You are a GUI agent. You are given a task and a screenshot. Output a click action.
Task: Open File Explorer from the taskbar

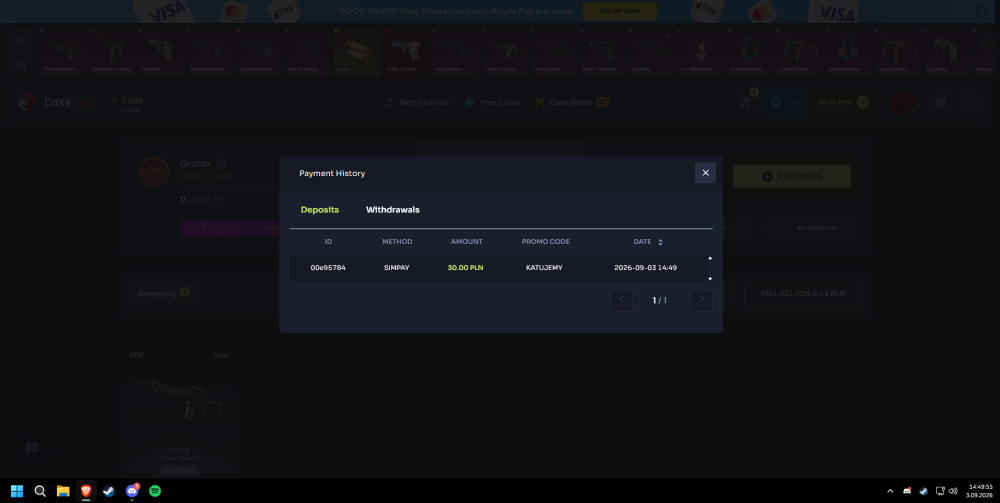(63, 491)
